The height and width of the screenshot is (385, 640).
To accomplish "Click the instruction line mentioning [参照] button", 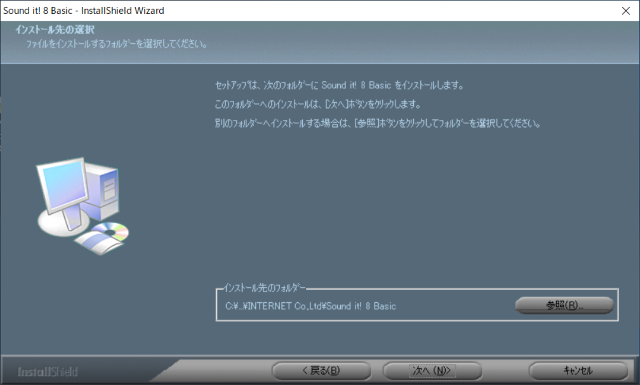I will coord(378,123).
